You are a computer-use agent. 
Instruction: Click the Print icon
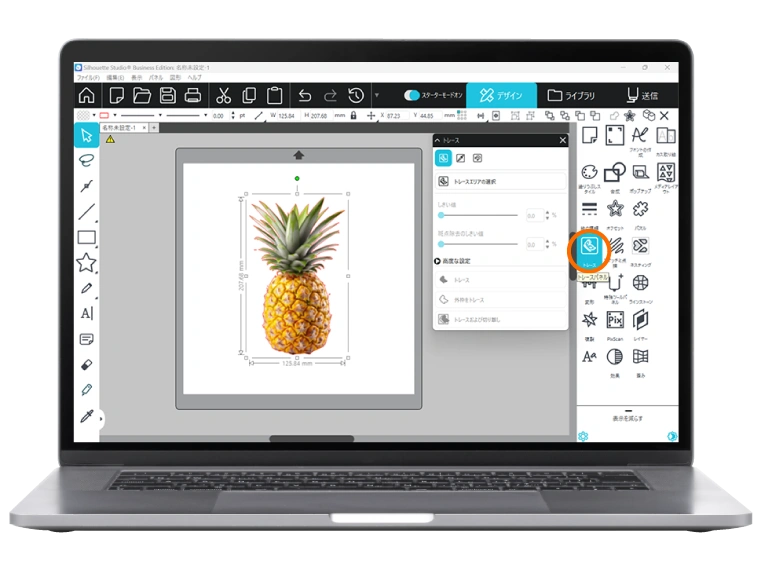click(x=194, y=96)
